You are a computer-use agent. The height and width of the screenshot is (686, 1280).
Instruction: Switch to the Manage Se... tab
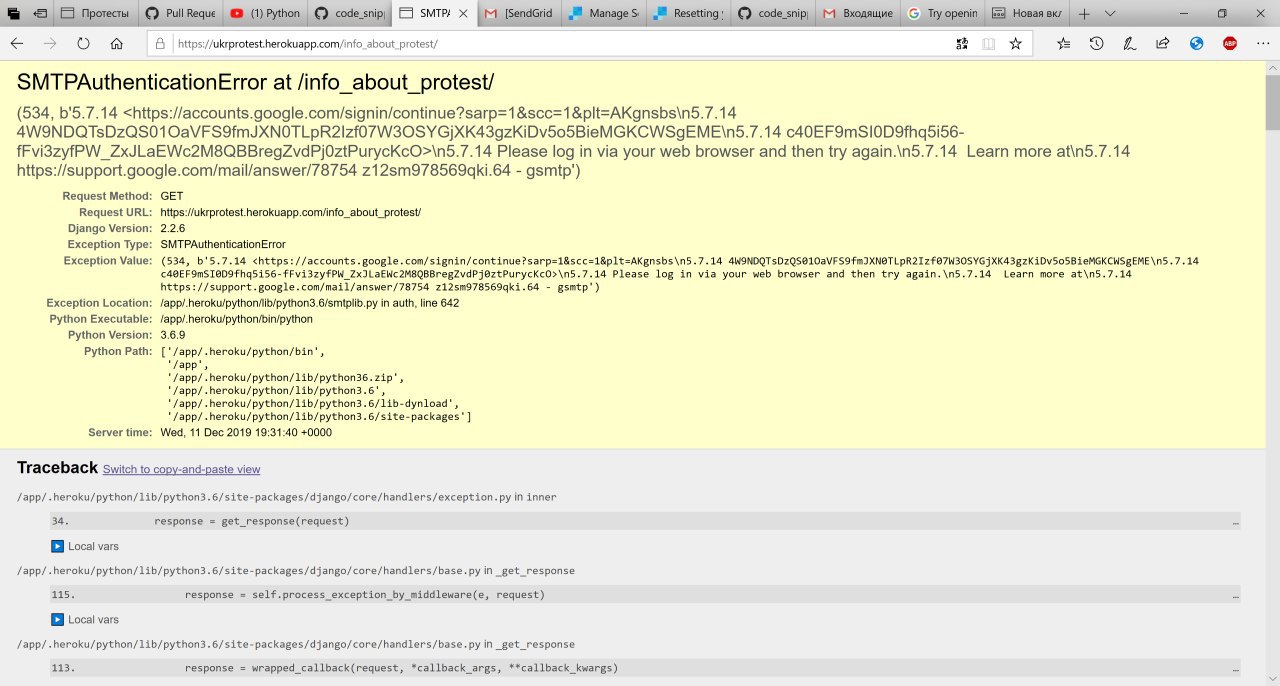coord(602,14)
